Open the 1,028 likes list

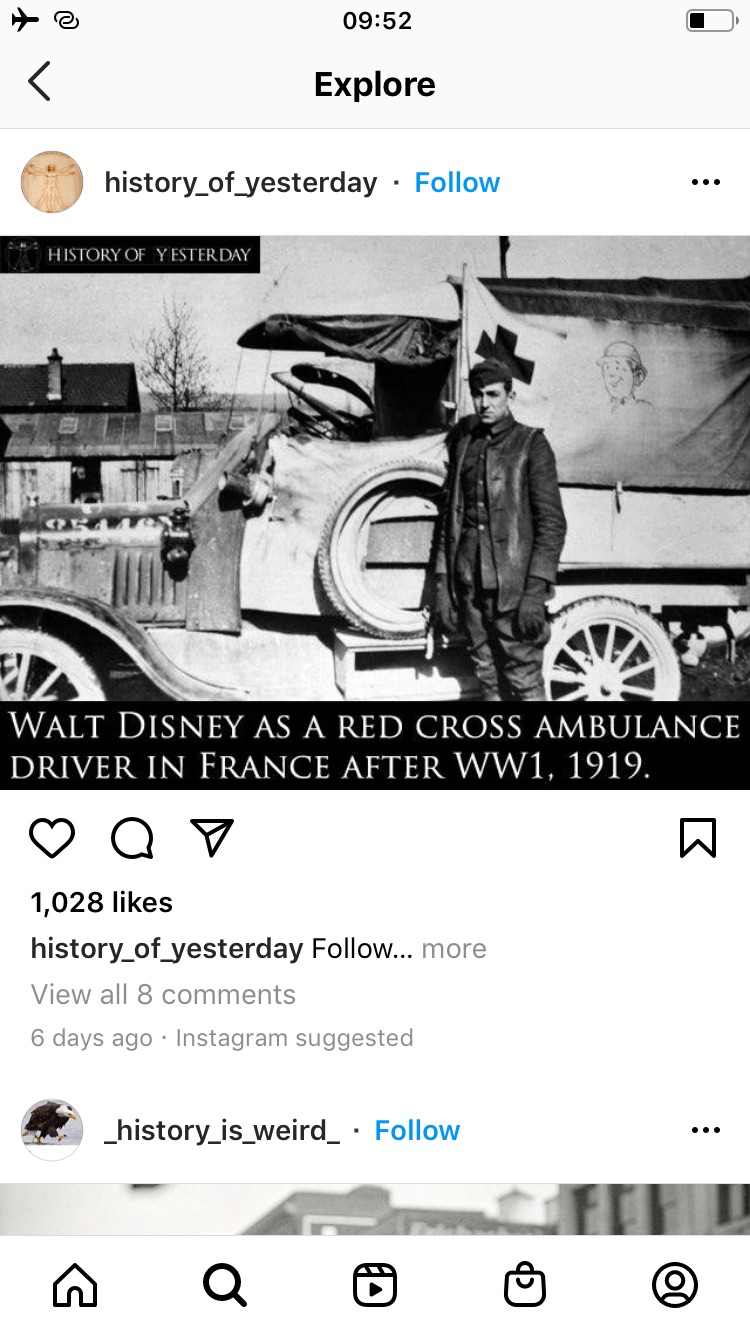(x=101, y=902)
